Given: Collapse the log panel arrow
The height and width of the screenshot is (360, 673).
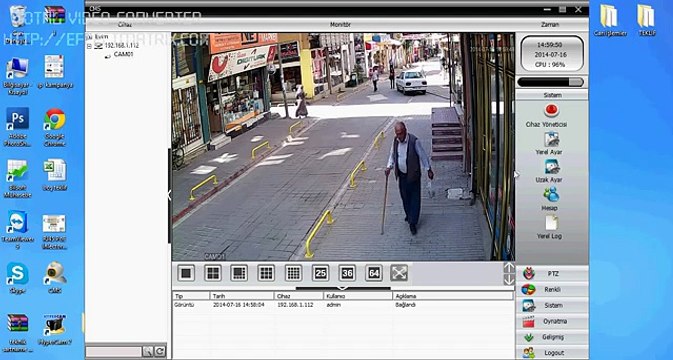Looking at the screenshot, I should pos(343,288).
